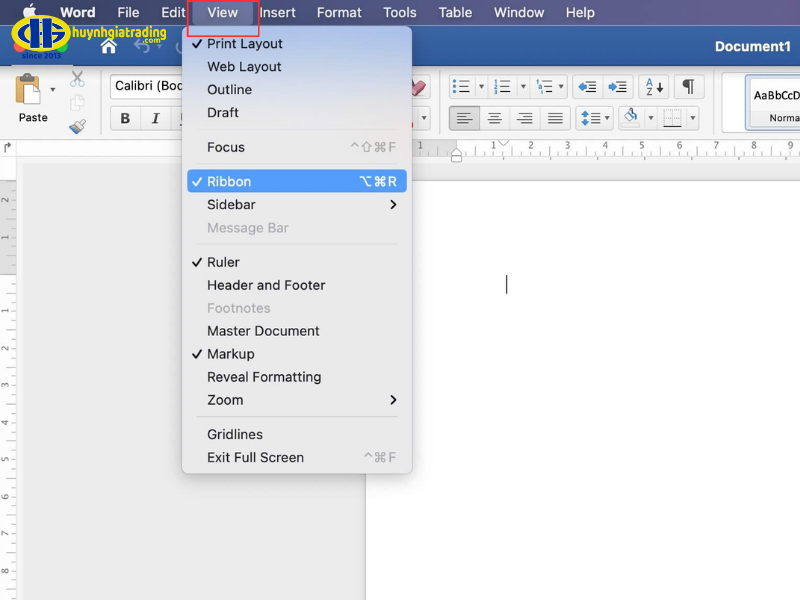This screenshot has height=600, width=800.
Task: Toggle Markup in the View menu
Action: point(230,354)
